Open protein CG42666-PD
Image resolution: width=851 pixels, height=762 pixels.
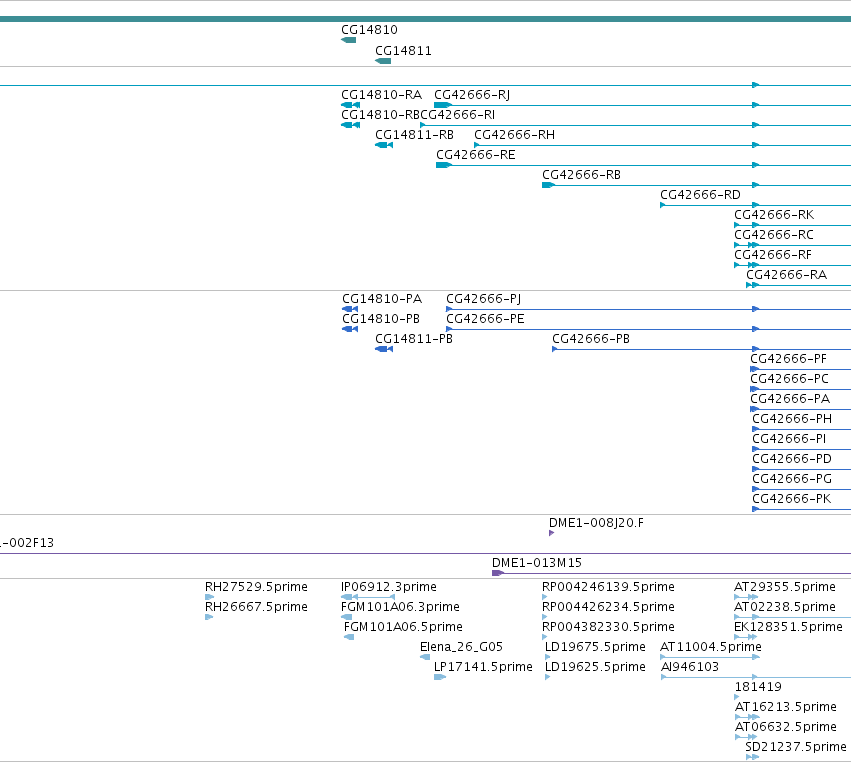click(x=792, y=459)
